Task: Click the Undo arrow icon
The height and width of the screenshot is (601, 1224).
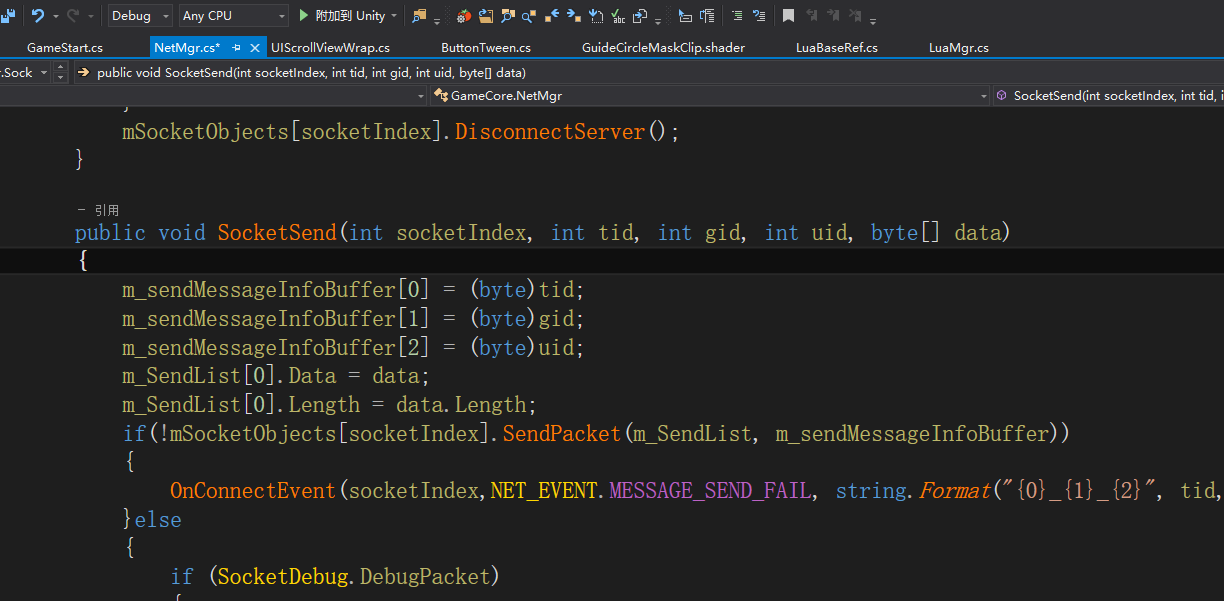Action: coord(38,15)
